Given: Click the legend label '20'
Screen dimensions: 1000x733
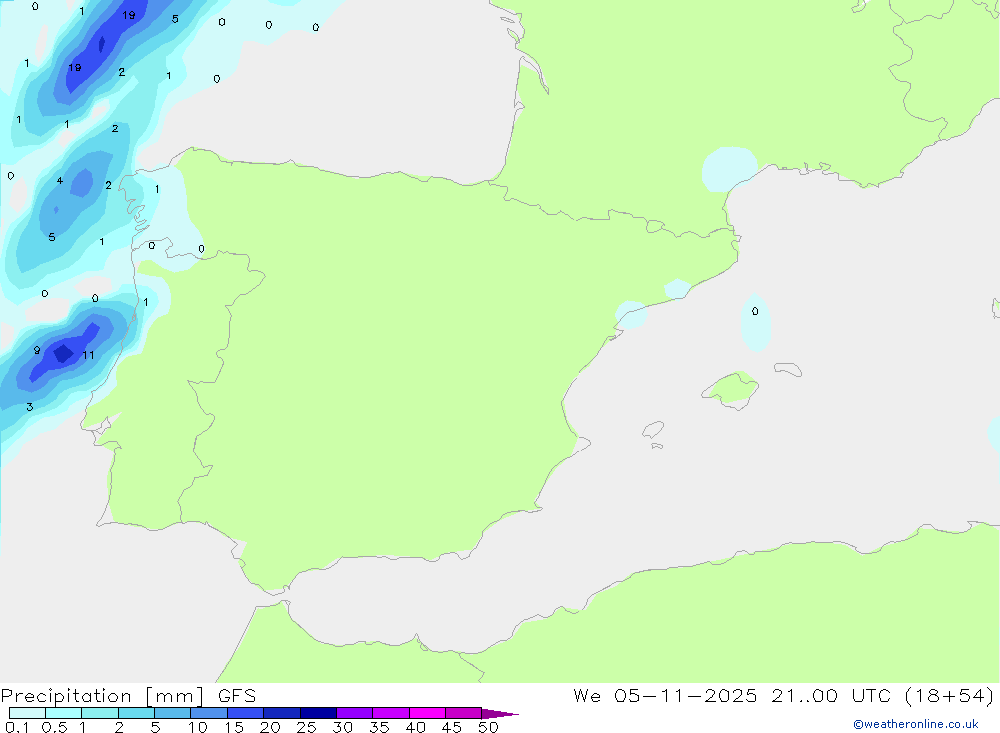Looking at the screenshot, I should coord(270,727).
